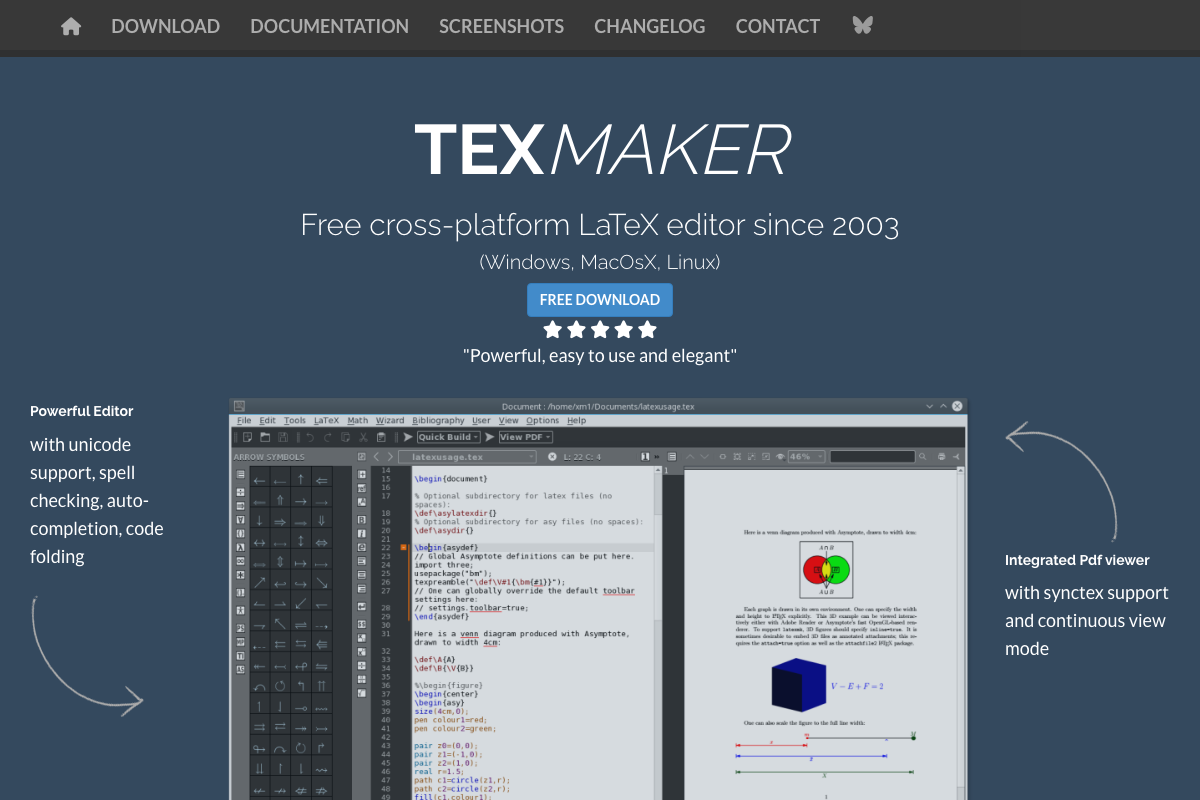Click Save floppy icon in Texmaker toolbar
Screen dimensions: 1200x800
283,437
